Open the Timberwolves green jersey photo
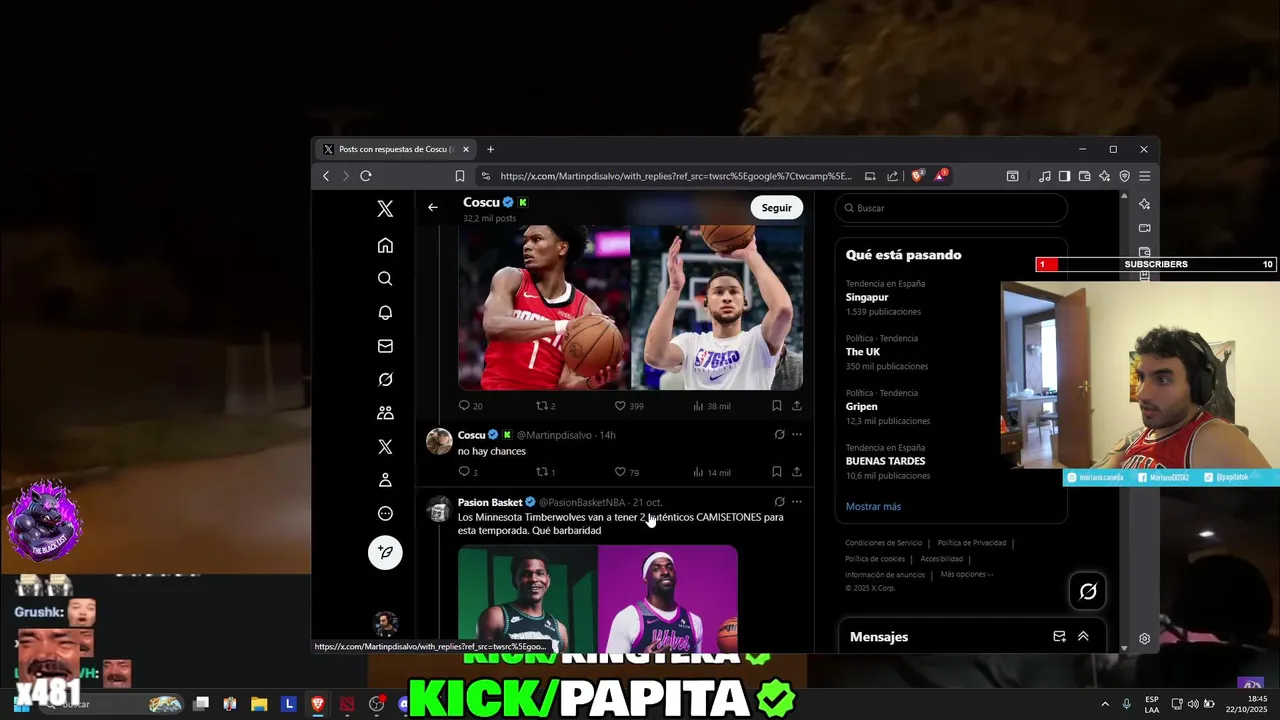Image resolution: width=1280 pixels, height=720 pixels. coord(527,599)
